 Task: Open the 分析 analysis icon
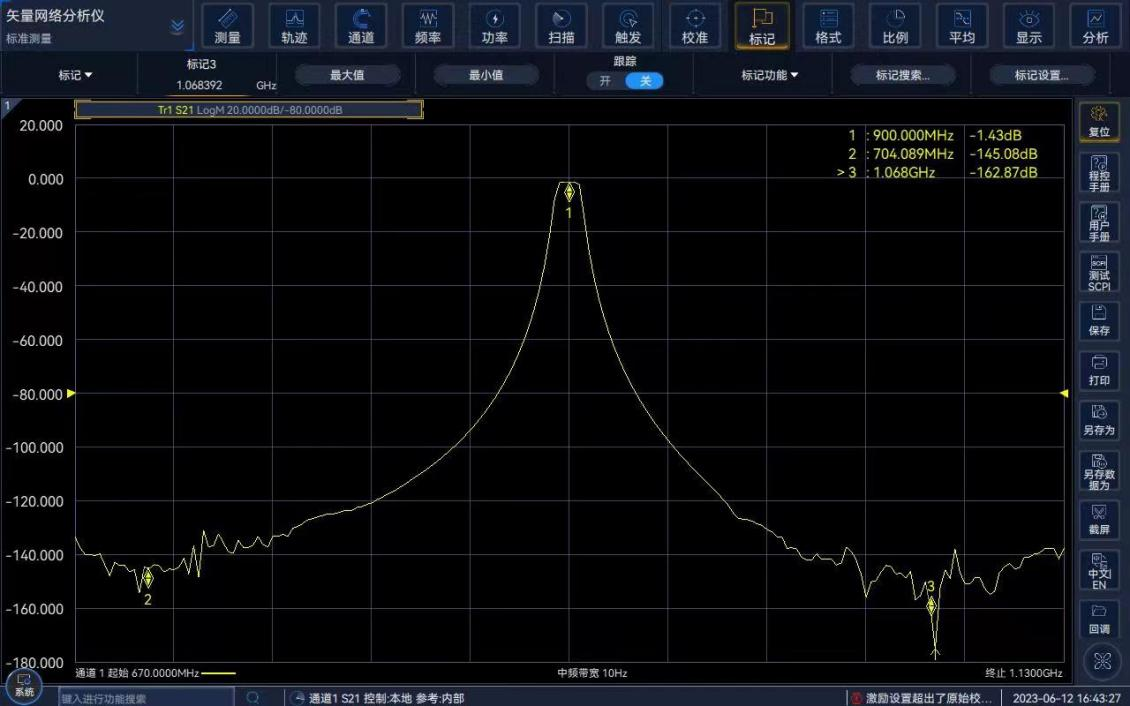pyautogui.click(x=1095, y=26)
